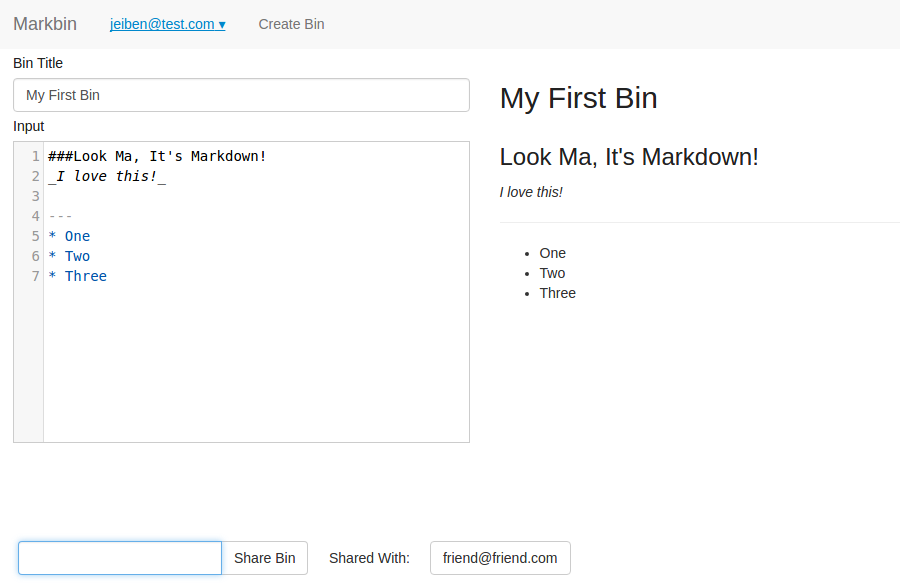Click the '* One' list item in editor
Image resolution: width=900 pixels, height=585 pixels.
[x=69, y=236]
